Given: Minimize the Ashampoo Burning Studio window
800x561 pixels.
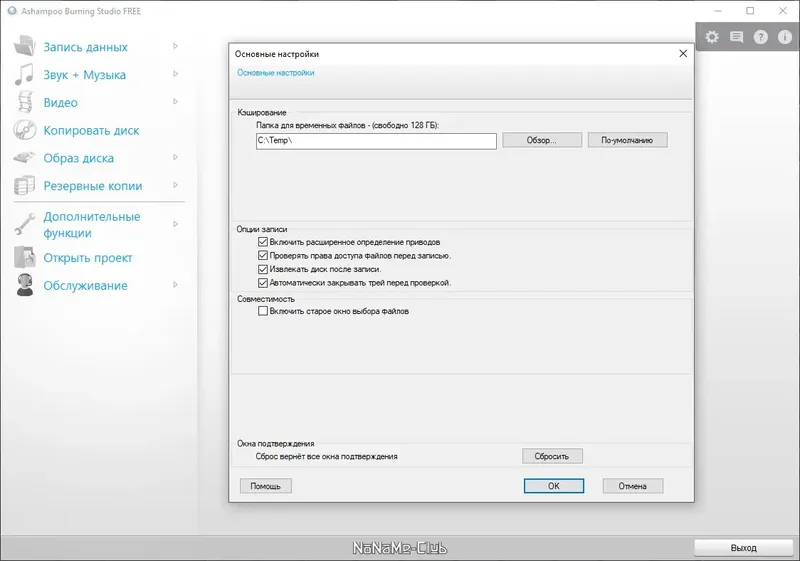Looking at the screenshot, I should point(718,11).
